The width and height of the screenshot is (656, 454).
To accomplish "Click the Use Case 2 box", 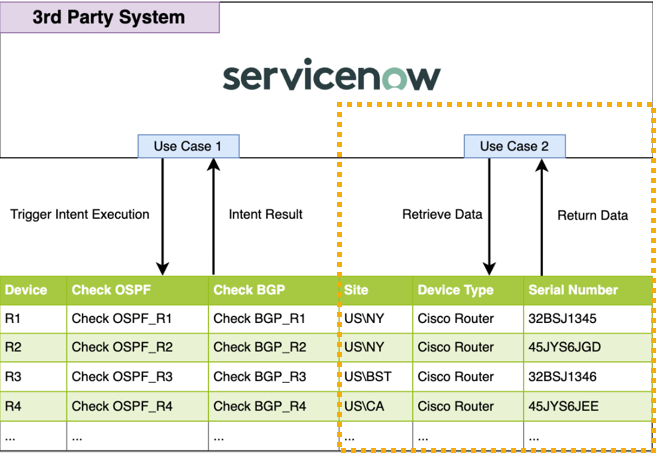I will click(514, 146).
